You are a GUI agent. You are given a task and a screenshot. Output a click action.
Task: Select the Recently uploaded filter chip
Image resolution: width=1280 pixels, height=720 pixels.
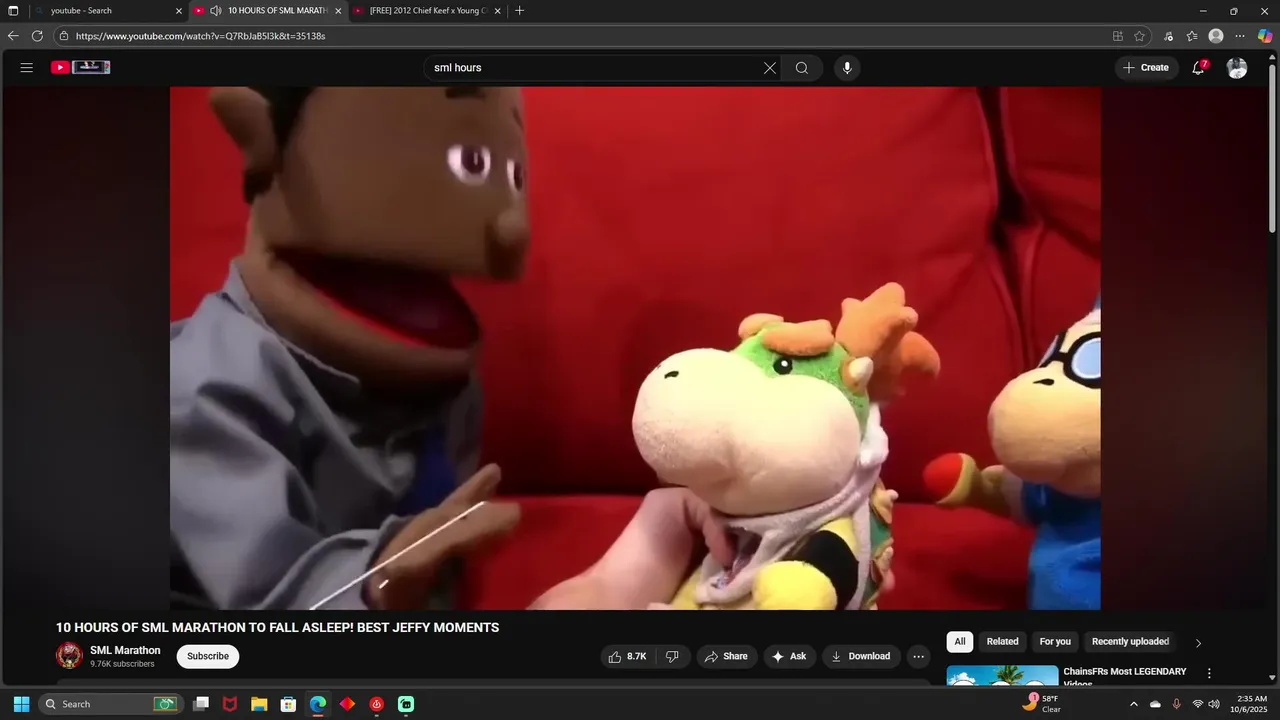click(x=1130, y=642)
